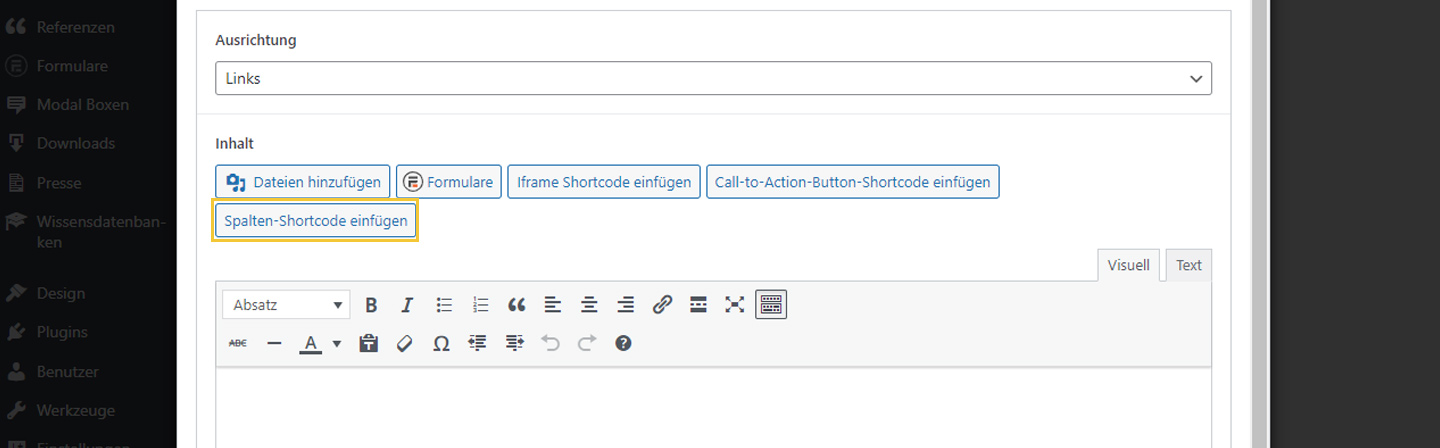1440x448 pixels.
Task: Switch to the Text editor tab
Action: (x=1188, y=265)
